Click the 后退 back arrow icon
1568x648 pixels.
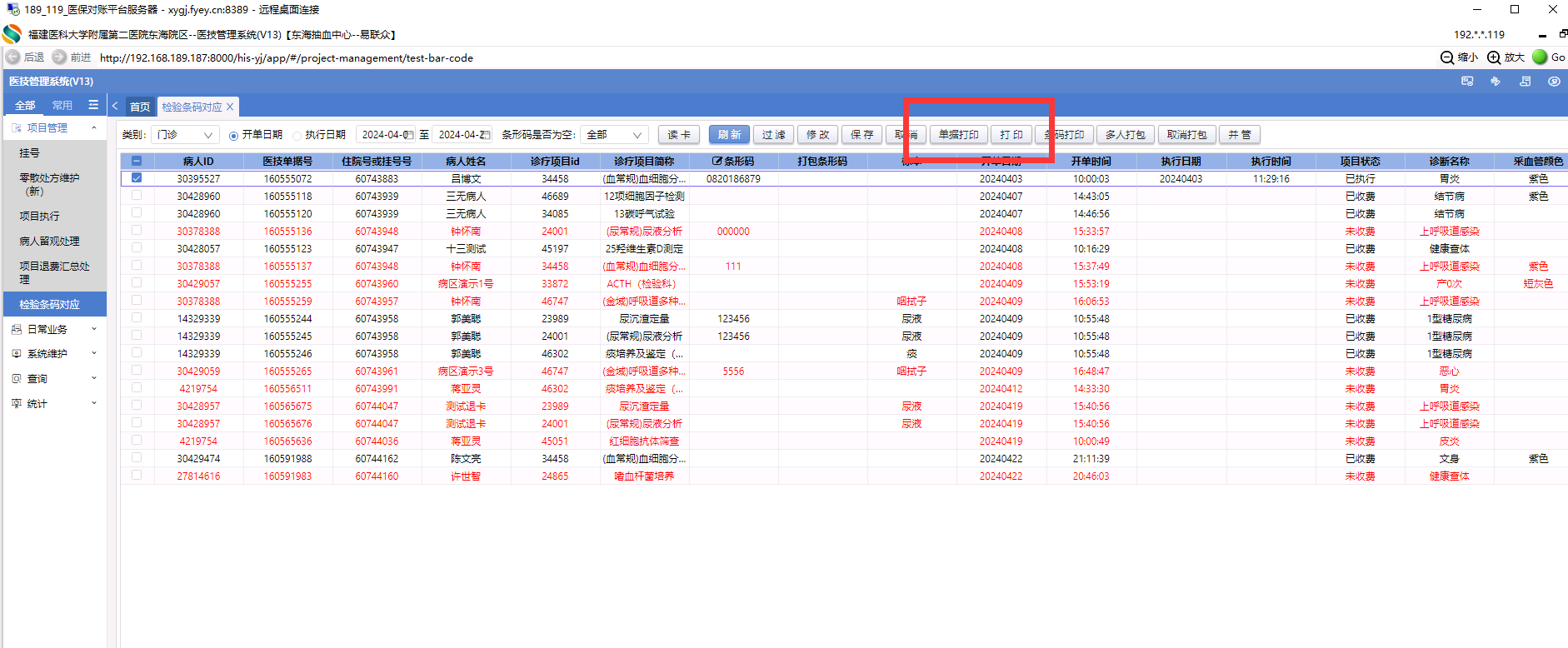click(x=12, y=57)
